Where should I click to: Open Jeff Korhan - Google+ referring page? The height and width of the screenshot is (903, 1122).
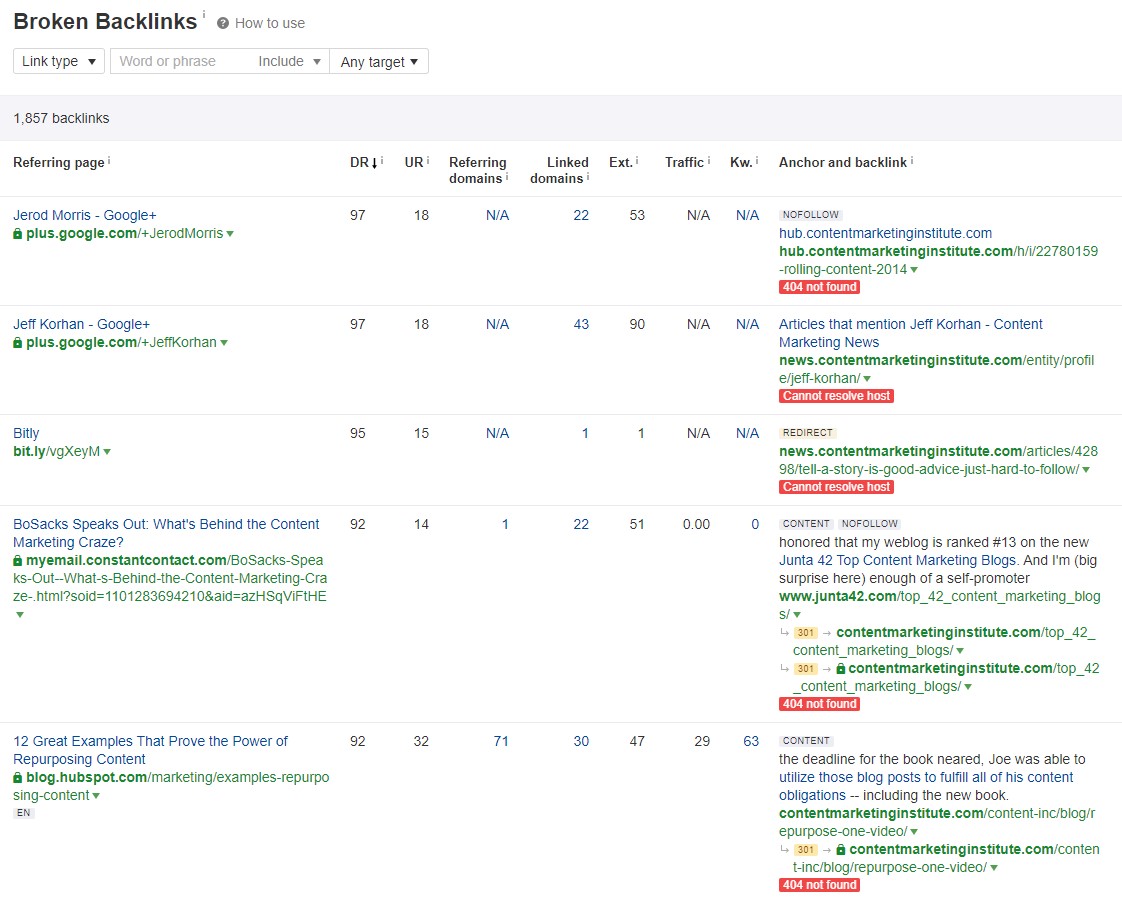pyautogui.click(x=81, y=324)
